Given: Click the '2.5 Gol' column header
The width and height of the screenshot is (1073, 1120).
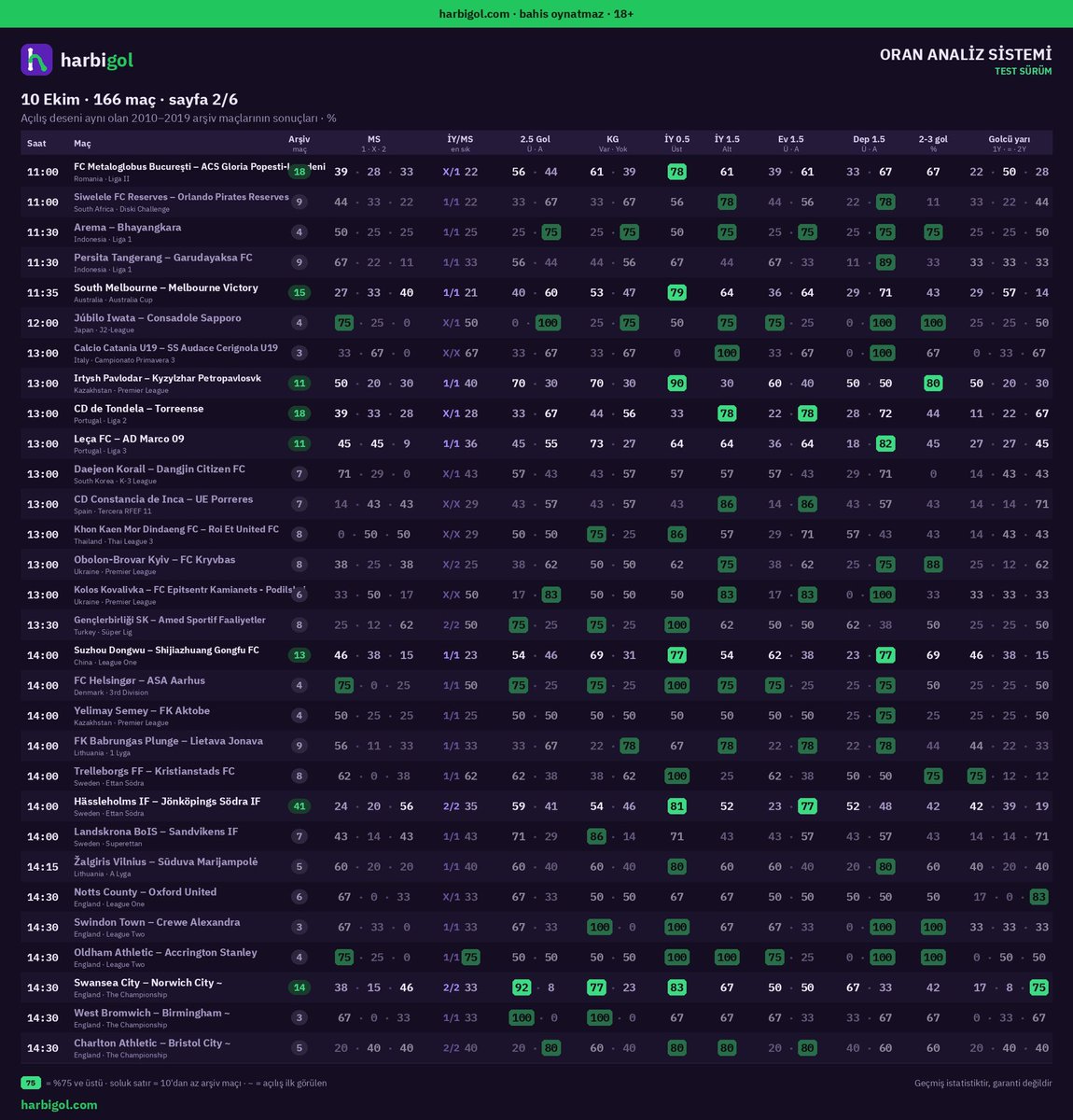Looking at the screenshot, I should [535, 139].
